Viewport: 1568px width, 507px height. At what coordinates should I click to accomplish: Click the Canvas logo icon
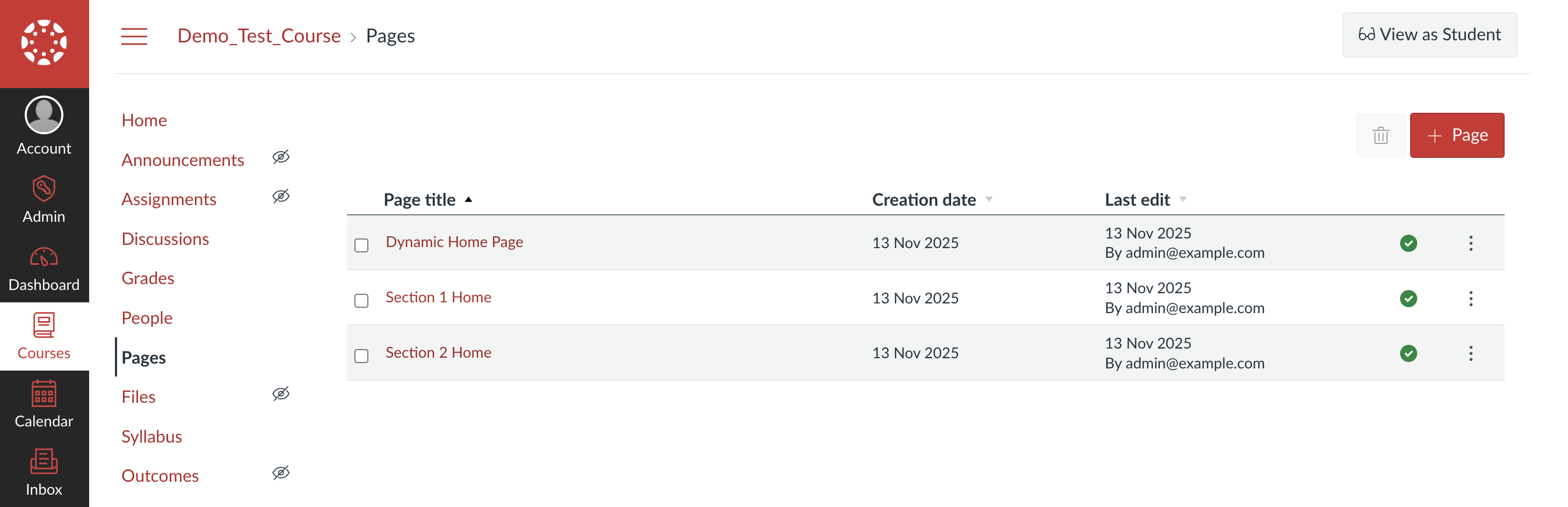(44, 42)
